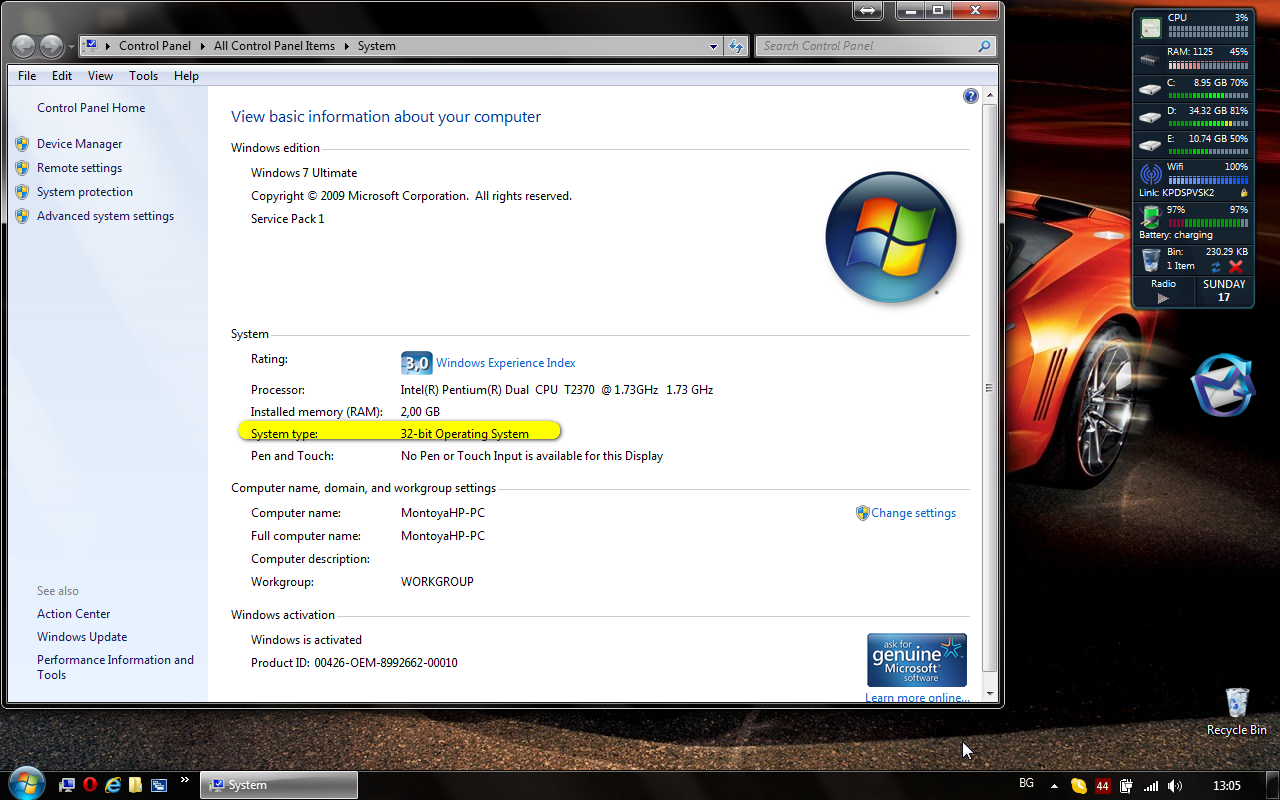
Task: Click the CPU chip icon in gadget
Action: tap(1151, 29)
